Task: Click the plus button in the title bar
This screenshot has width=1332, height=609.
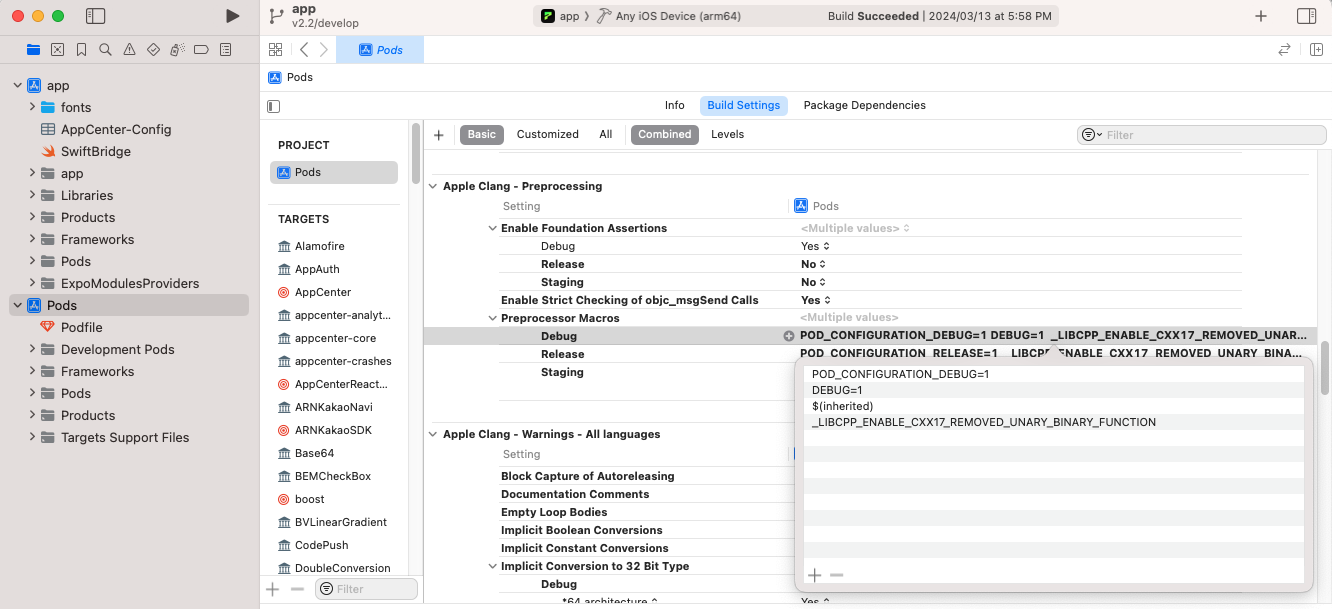Action: pos(1261,16)
